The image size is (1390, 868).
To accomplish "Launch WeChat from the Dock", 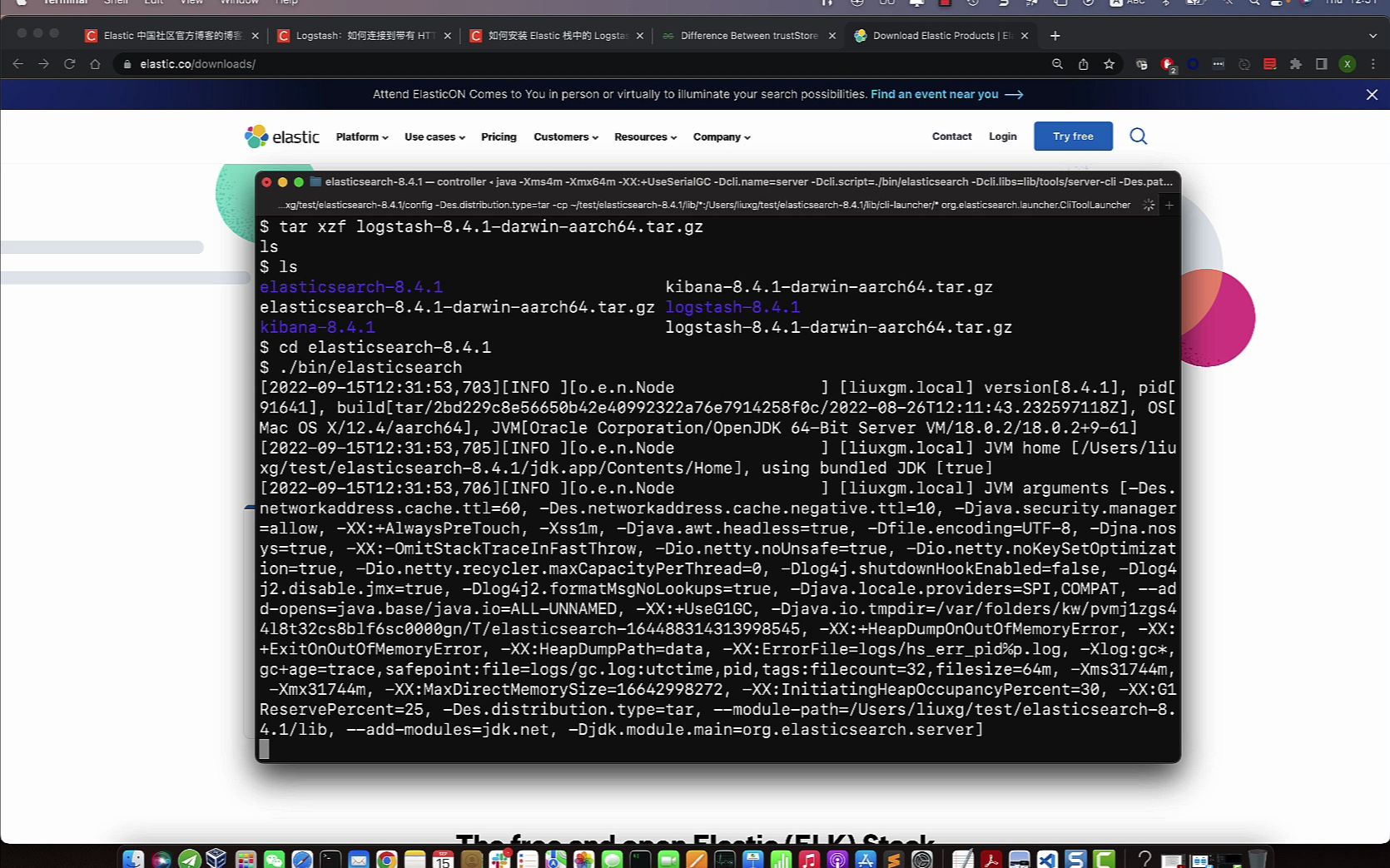I will point(274,859).
